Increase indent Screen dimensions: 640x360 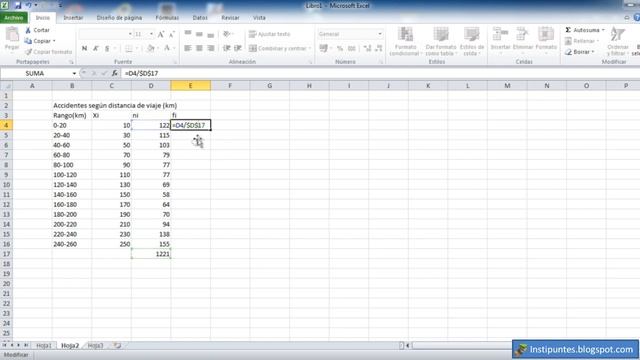point(238,48)
